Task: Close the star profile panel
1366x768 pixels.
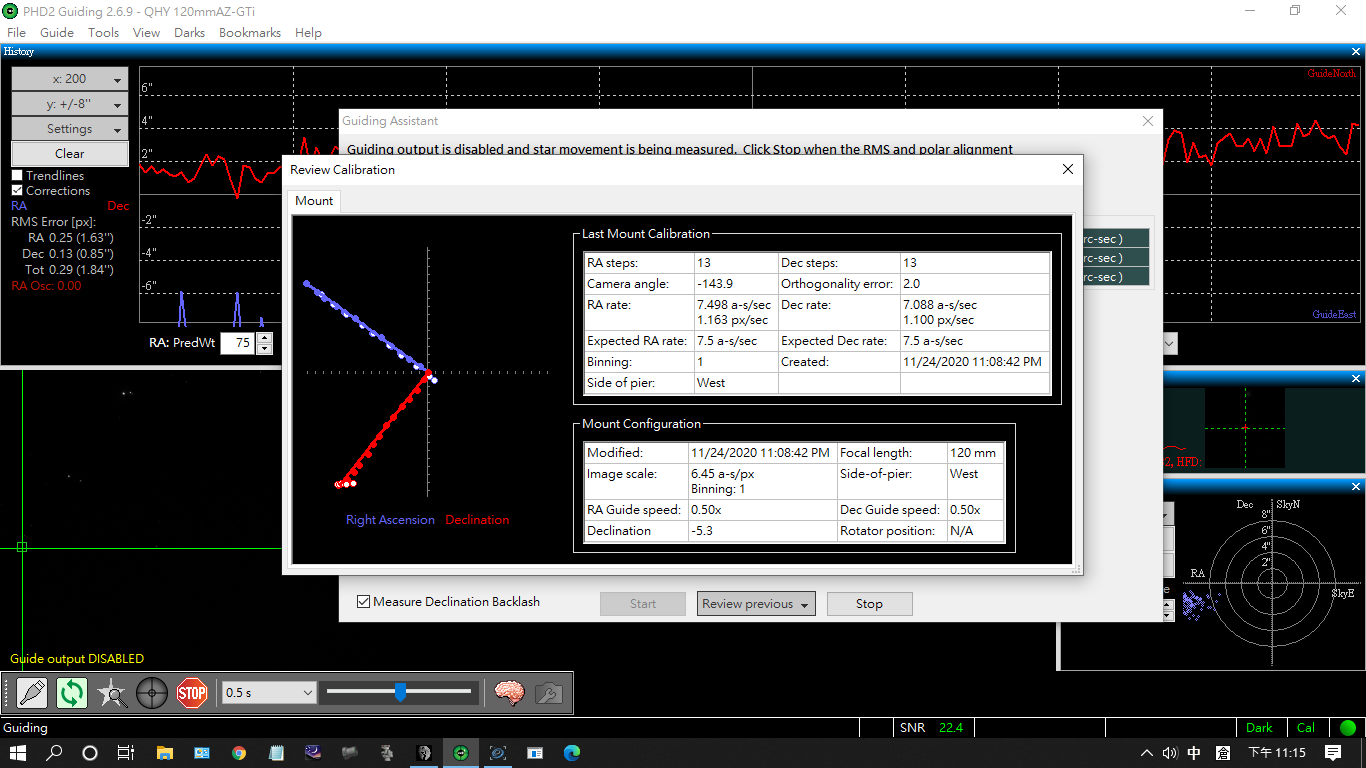Action: click(x=1356, y=378)
